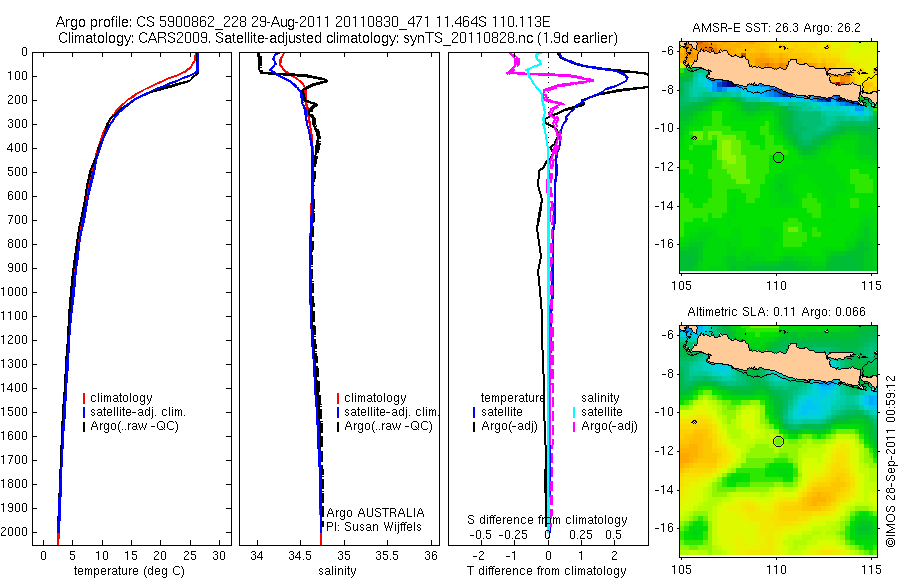The image size is (900, 580).
Task: Click cyan salinity satellite legend marker
Action: click(x=574, y=412)
